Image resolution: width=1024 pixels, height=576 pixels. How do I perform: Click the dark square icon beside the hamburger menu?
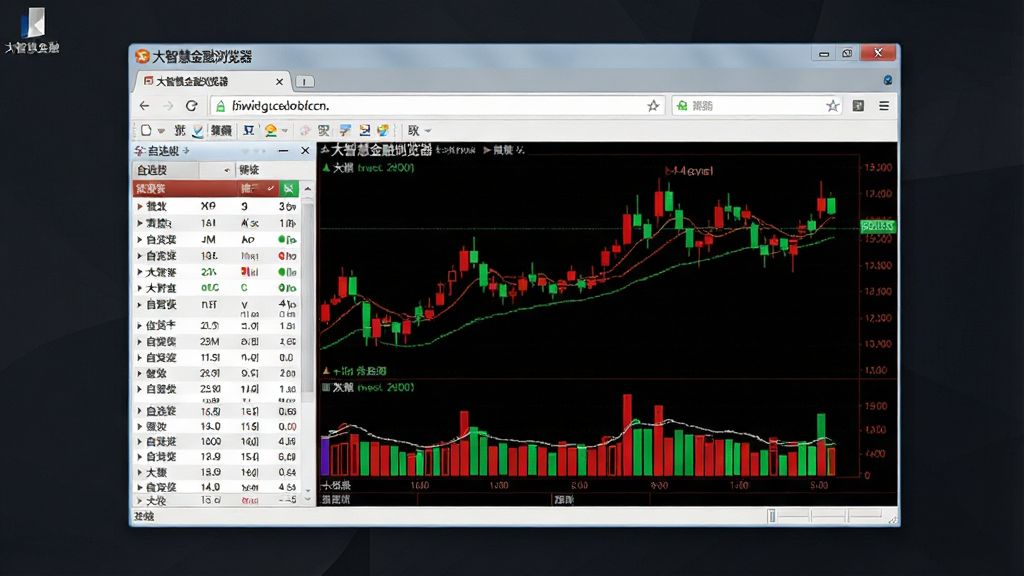[858, 106]
